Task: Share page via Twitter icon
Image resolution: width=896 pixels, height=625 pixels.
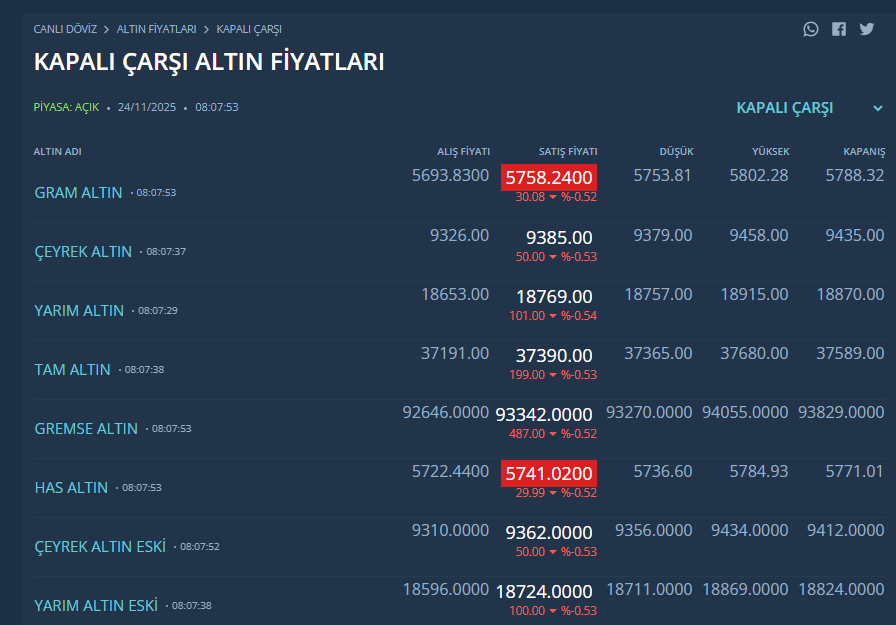Action: click(866, 29)
